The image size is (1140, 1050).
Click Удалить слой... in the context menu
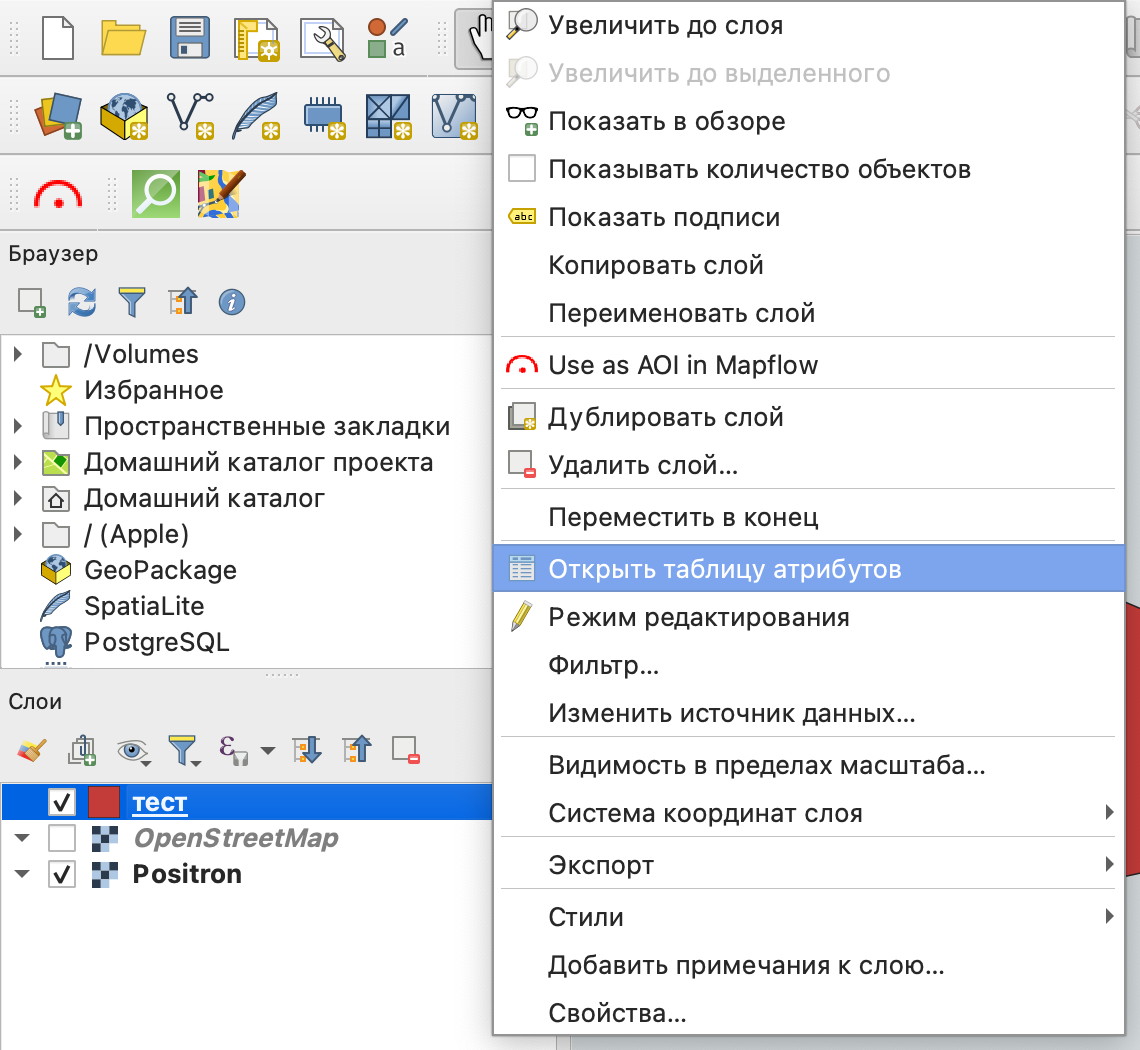click(x=643, y=465)
